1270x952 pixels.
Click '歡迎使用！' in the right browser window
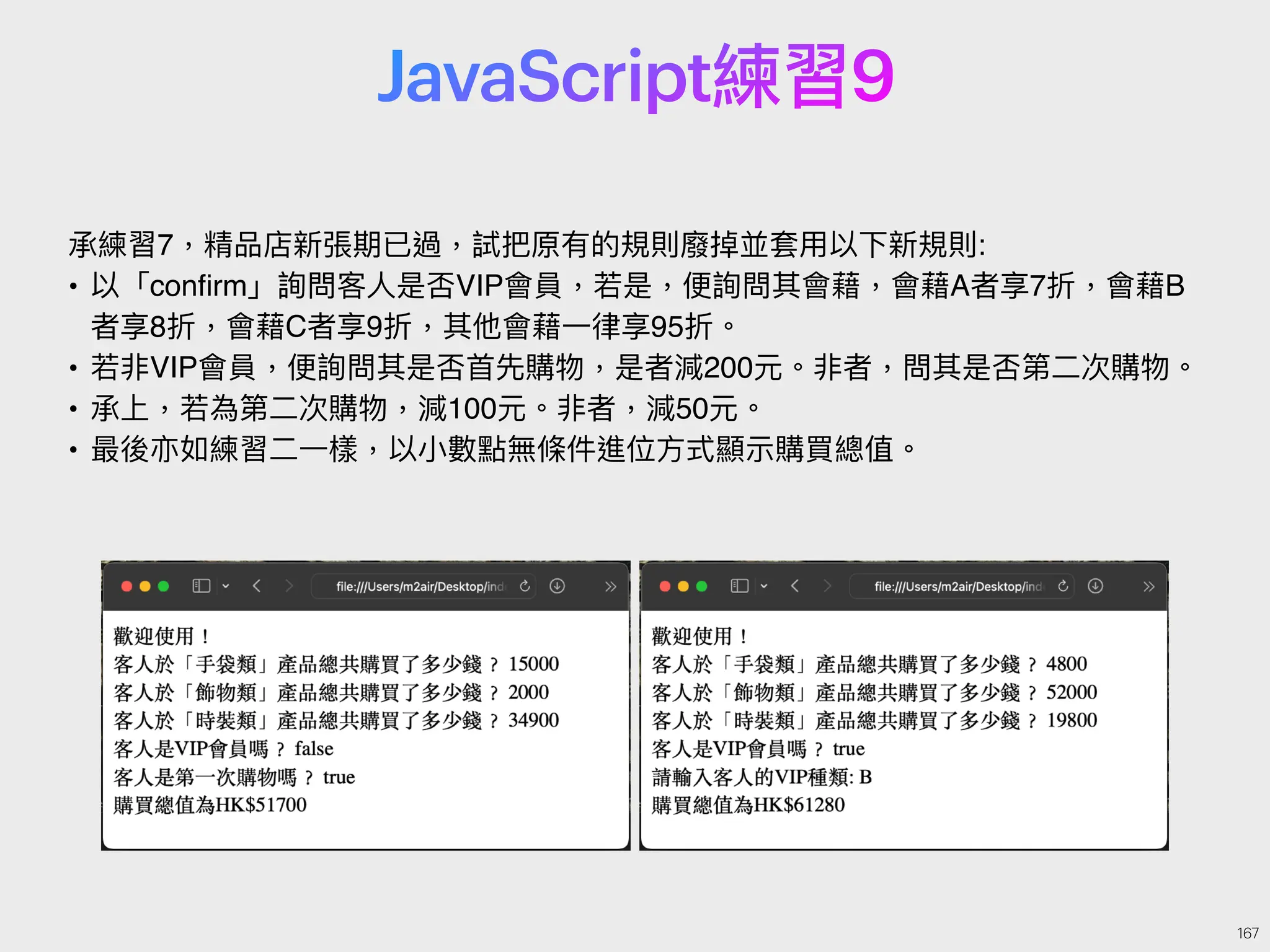pyautogui.click(x=699, y=636)
